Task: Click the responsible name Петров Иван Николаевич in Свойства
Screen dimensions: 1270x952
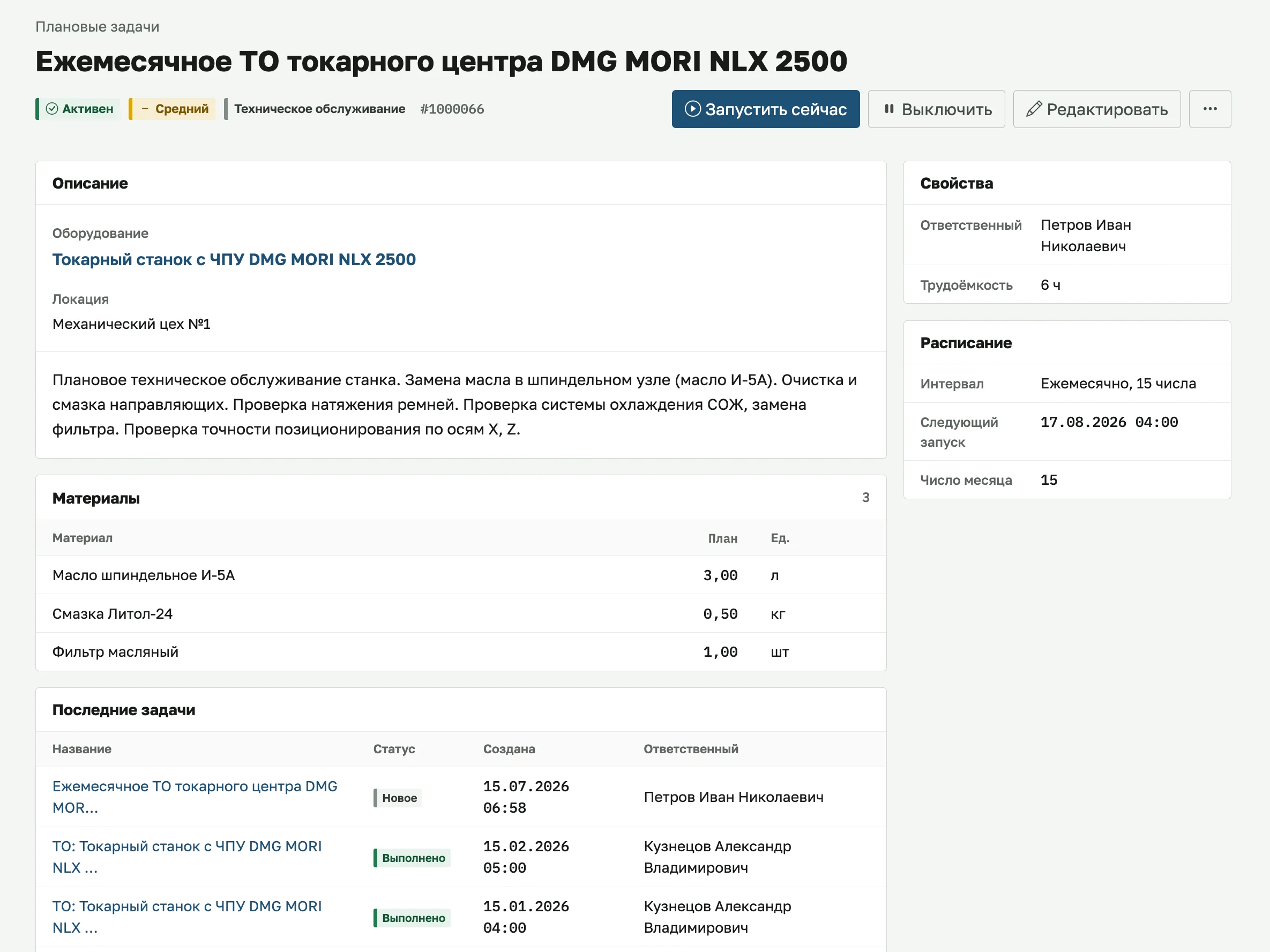Action: (1086, 235)
